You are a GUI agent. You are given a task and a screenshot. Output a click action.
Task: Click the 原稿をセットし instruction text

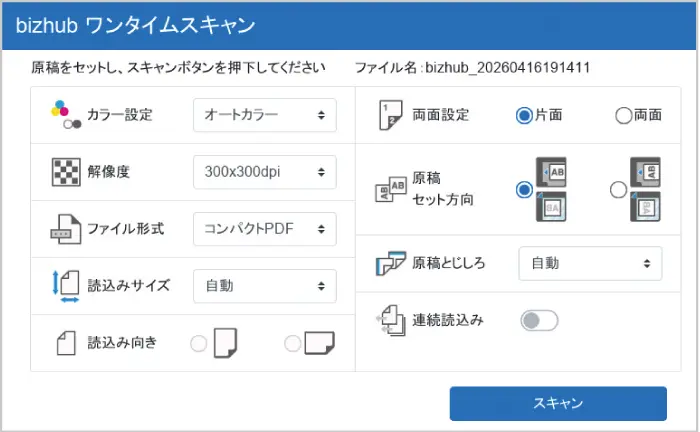click(x=178, y=67)
